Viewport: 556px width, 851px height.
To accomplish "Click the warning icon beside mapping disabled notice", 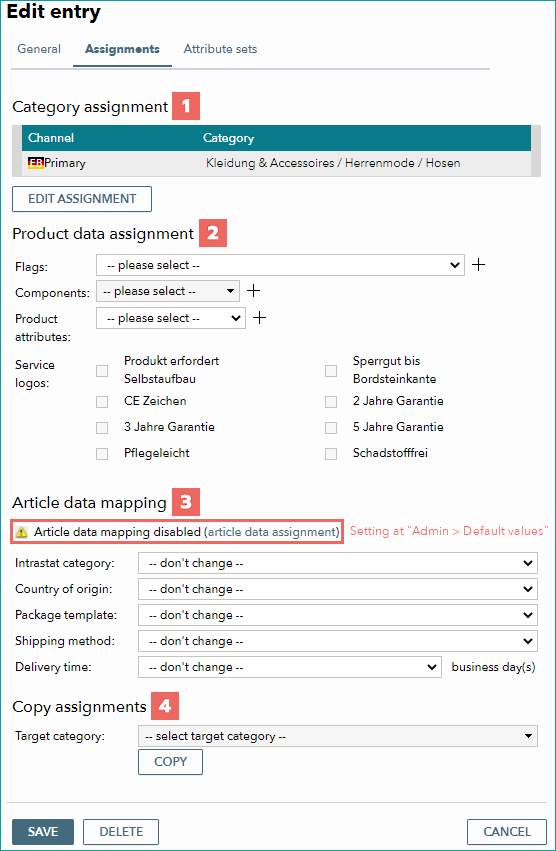I will (x=21, y=532).
